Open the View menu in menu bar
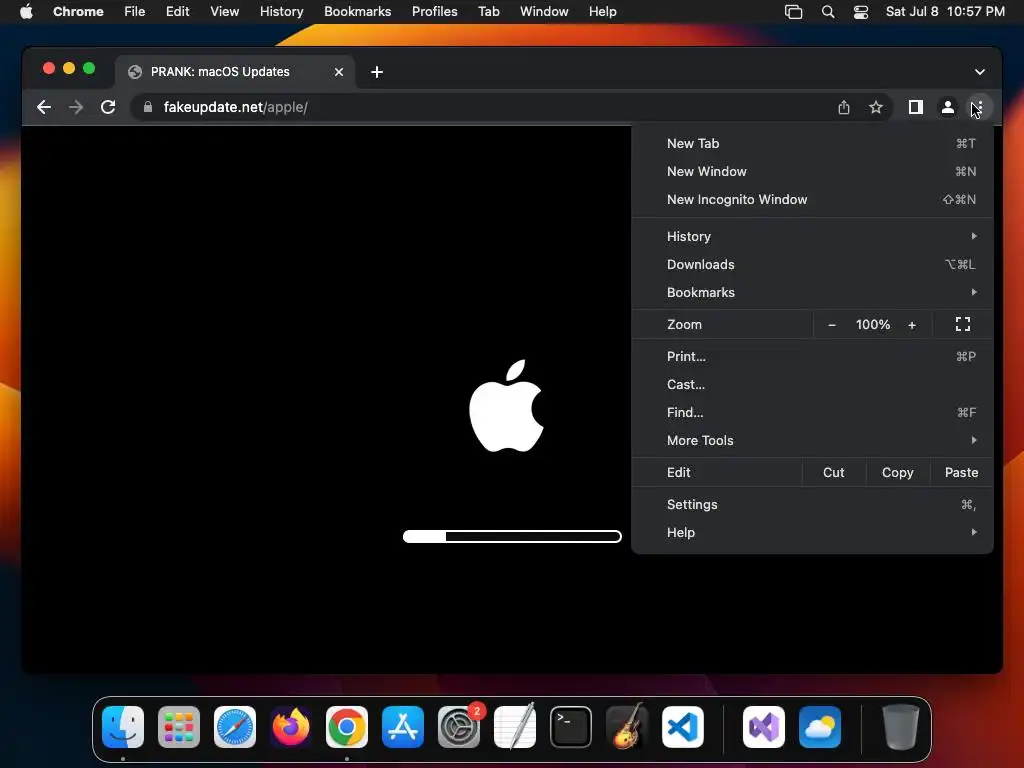Screen dimensions: 1024x768 point(225,12)
